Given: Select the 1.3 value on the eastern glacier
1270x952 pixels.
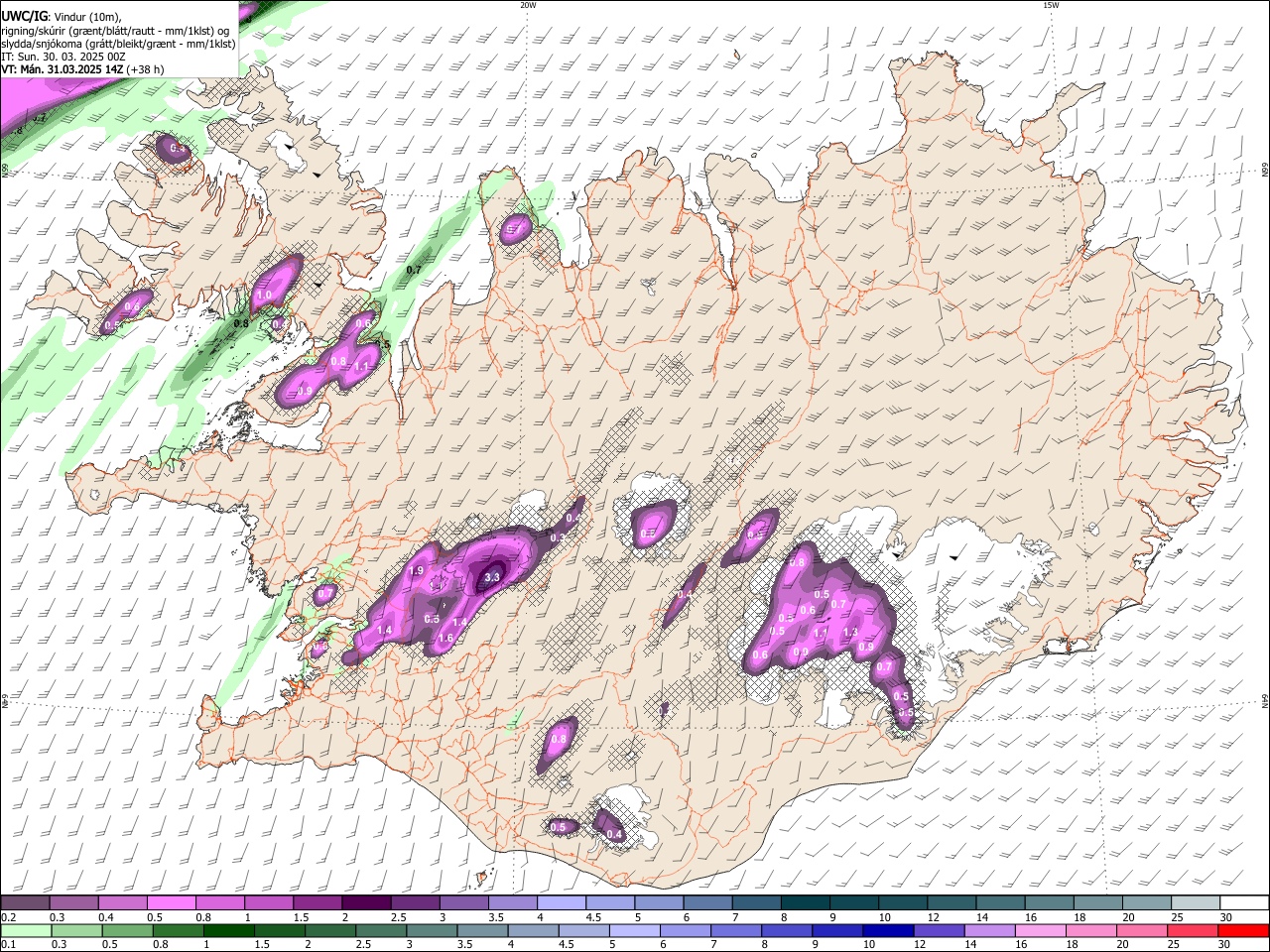Looking at the screenshot, I should tap(850, 632).
